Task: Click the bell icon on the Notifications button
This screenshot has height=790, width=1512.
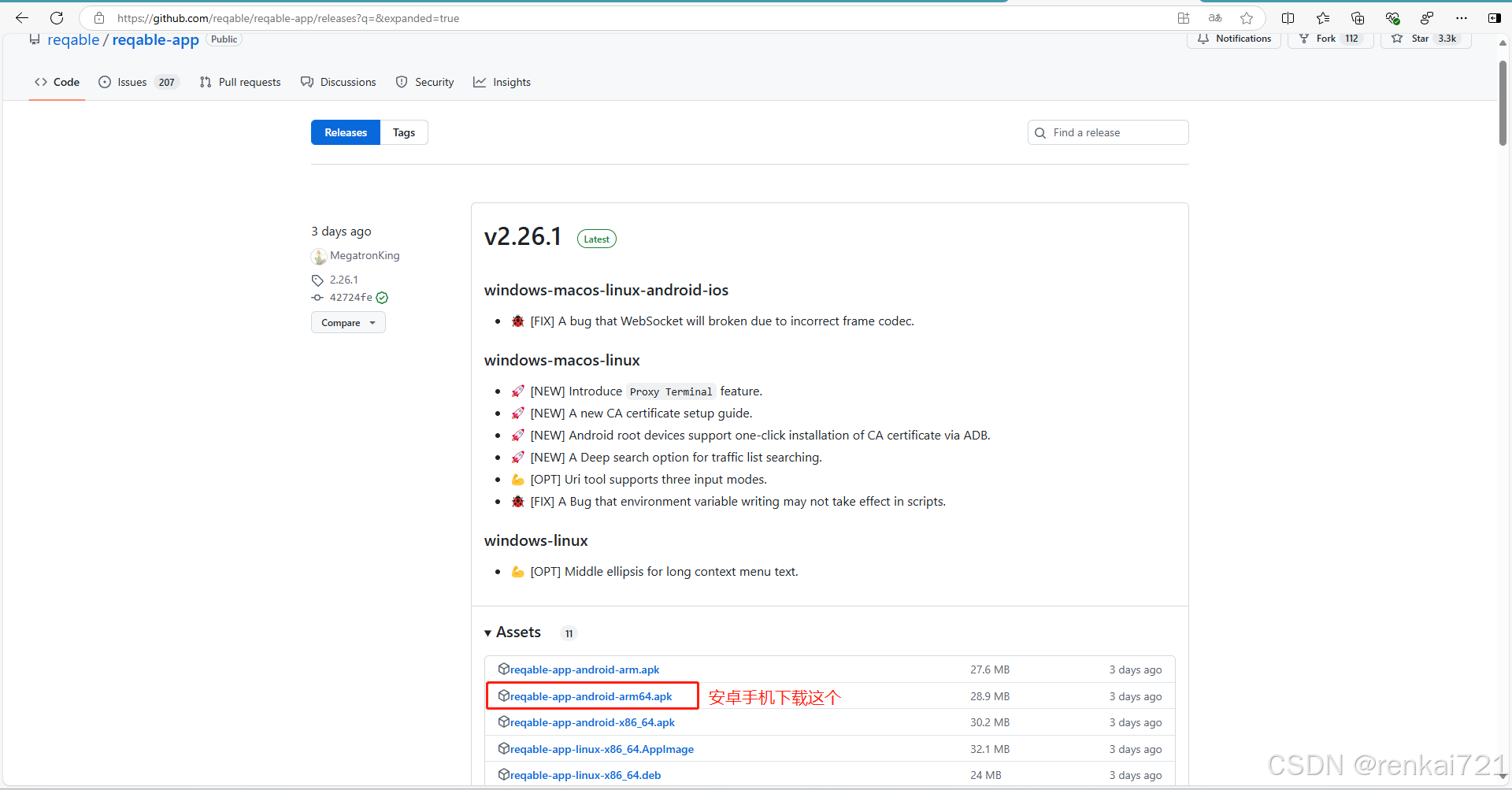Action: [1203, 39]
